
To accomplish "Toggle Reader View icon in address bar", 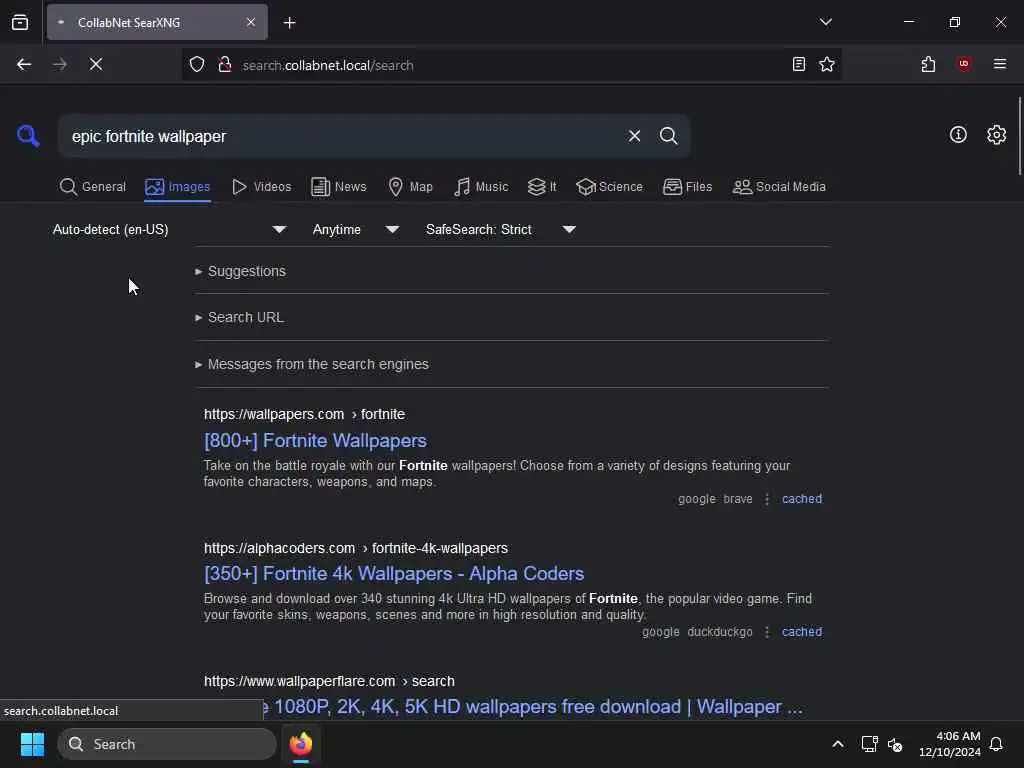I will point(798,64).
